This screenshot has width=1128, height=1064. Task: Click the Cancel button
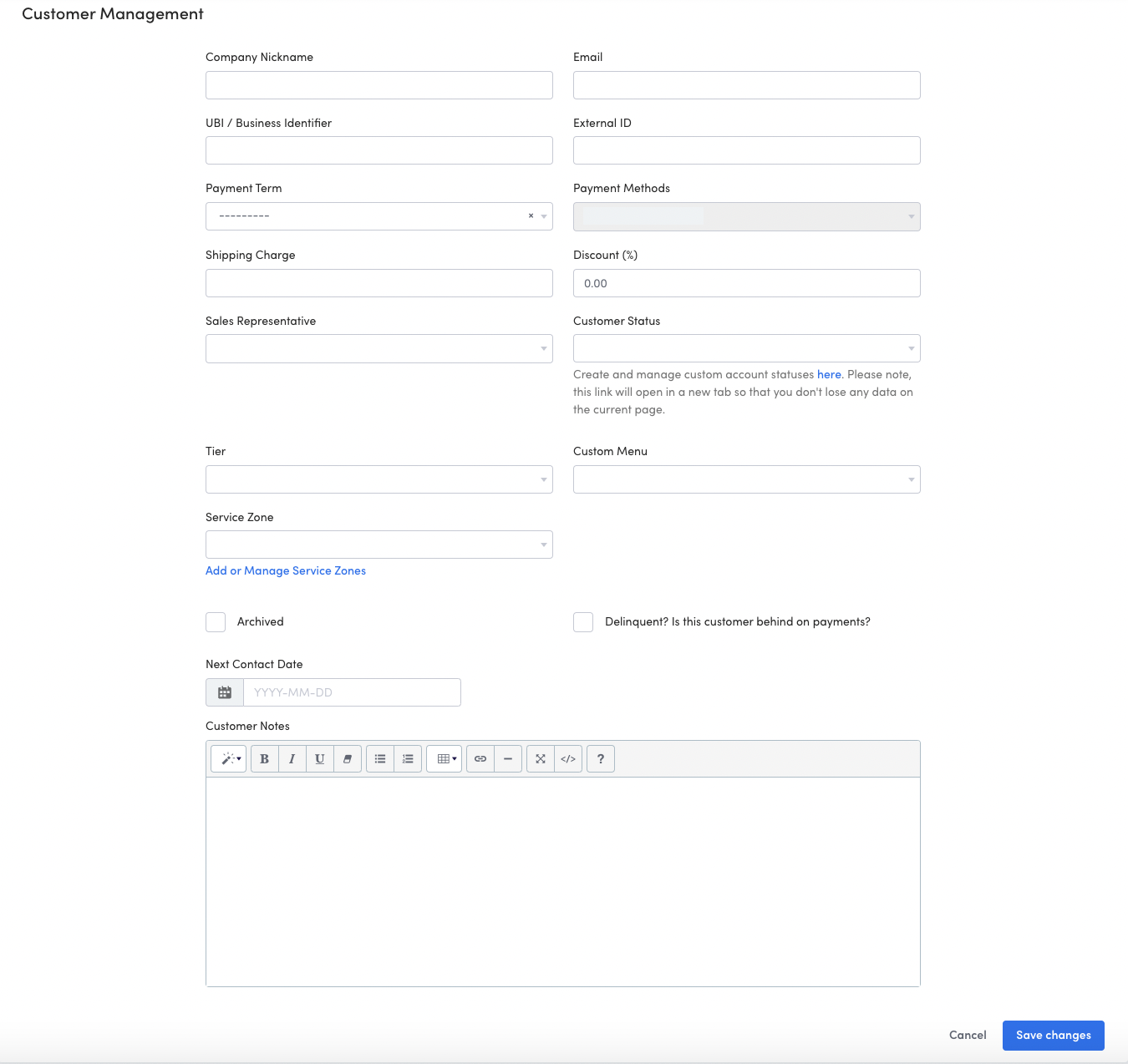point(968,1036)
